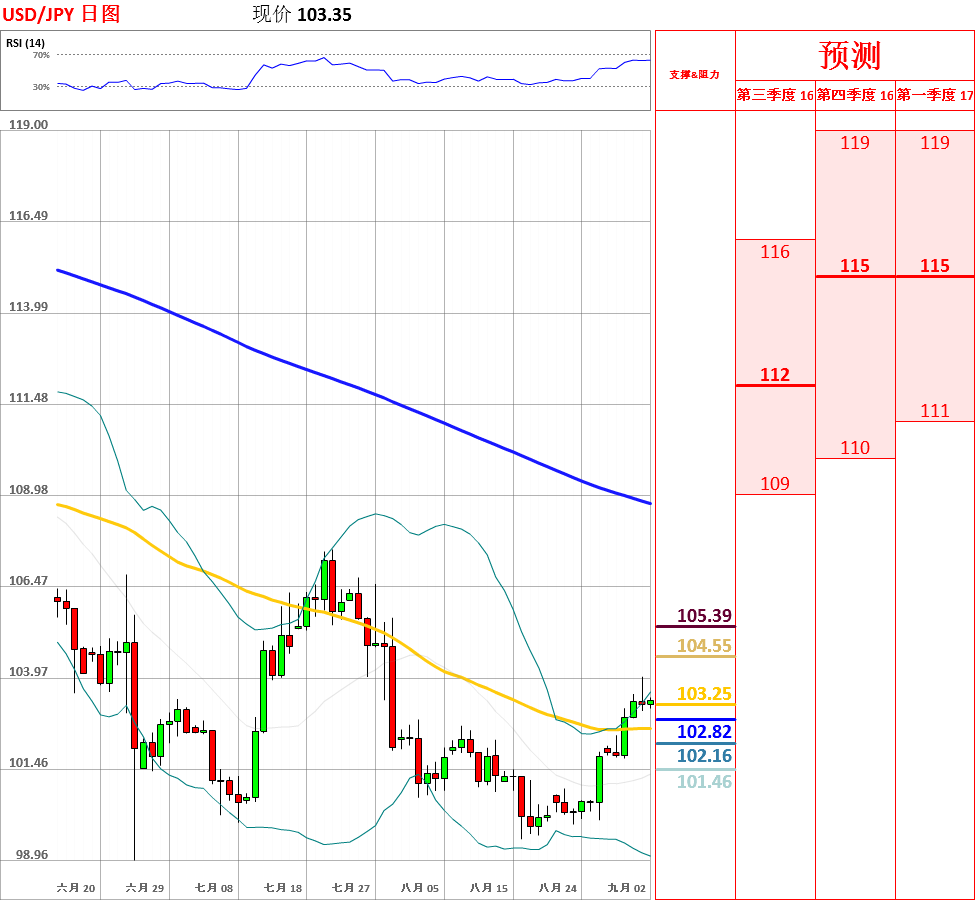The width and height of the screenshot is (975, 900).
Task: Click the bold 115 in 第一季度 17 column
Action: [935, 266]
